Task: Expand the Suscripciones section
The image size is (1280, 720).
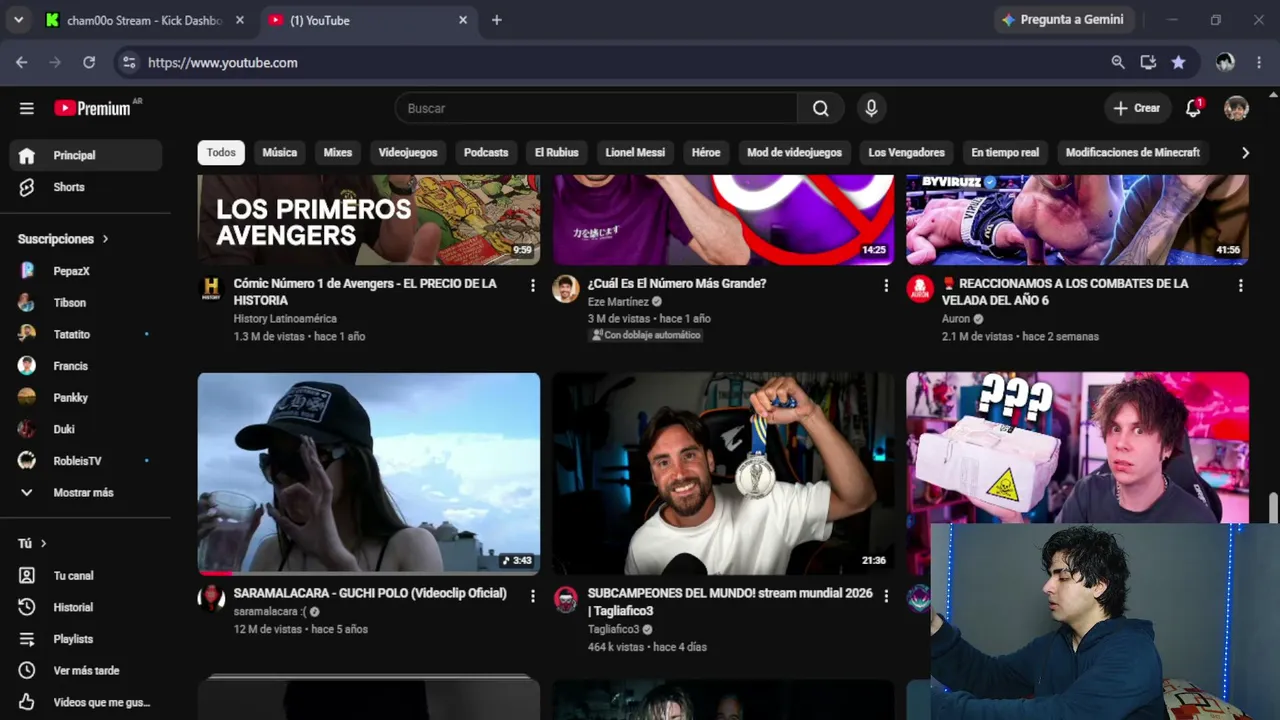Action: [63, 239]
